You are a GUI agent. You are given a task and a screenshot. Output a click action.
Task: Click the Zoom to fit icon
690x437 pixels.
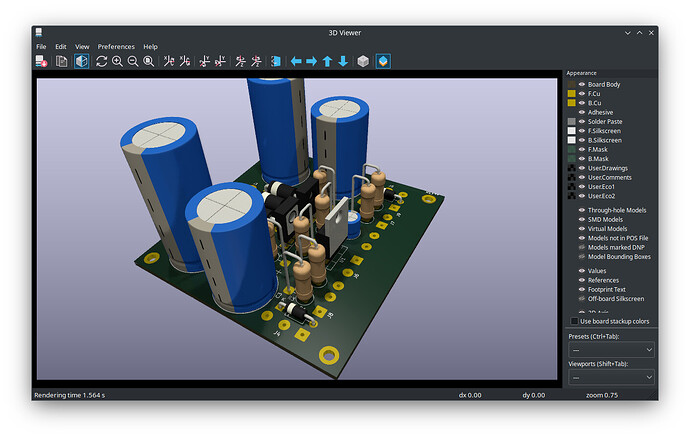point(149,61)
